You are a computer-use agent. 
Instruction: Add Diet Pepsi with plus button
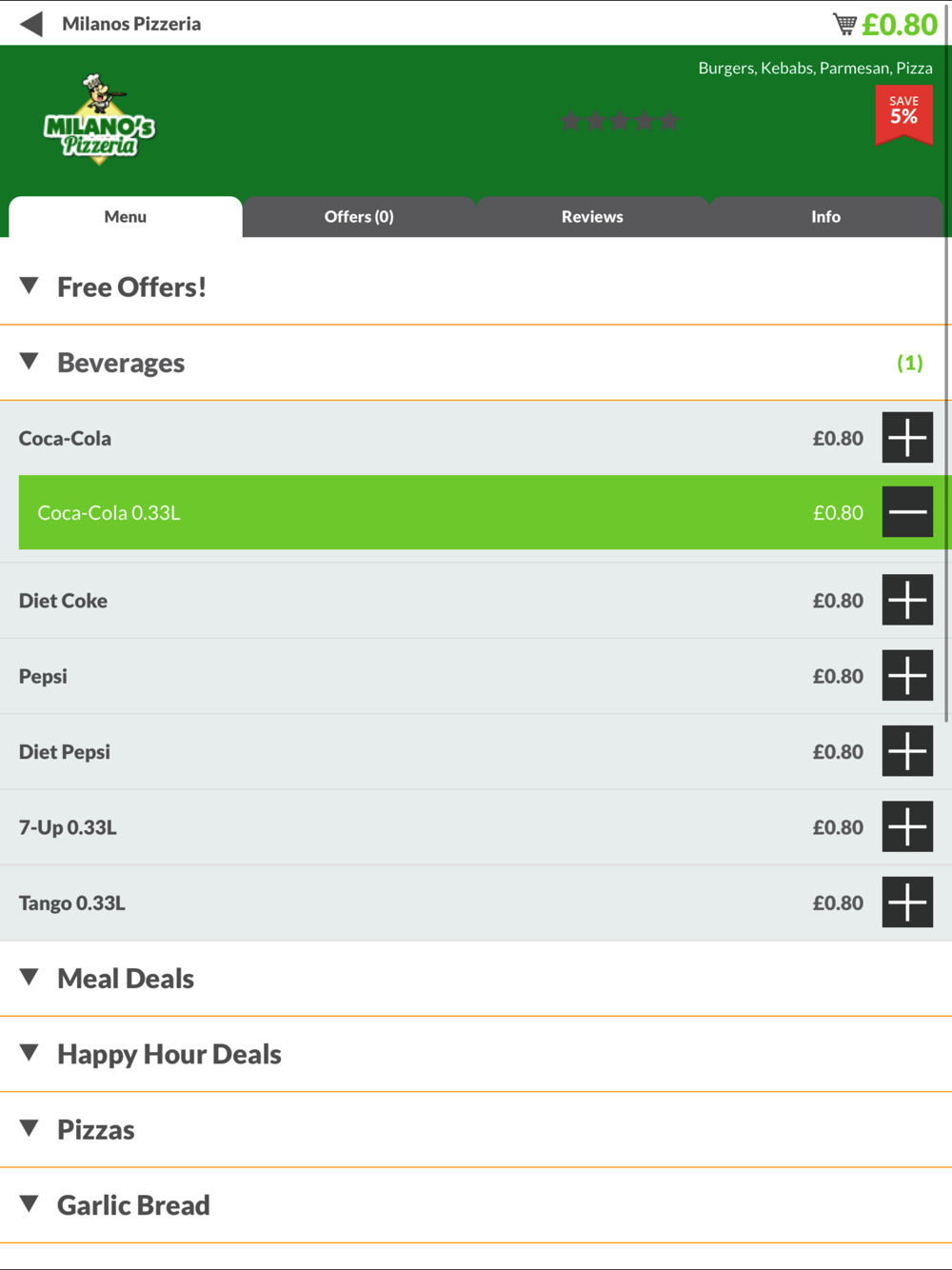(907, 751)
